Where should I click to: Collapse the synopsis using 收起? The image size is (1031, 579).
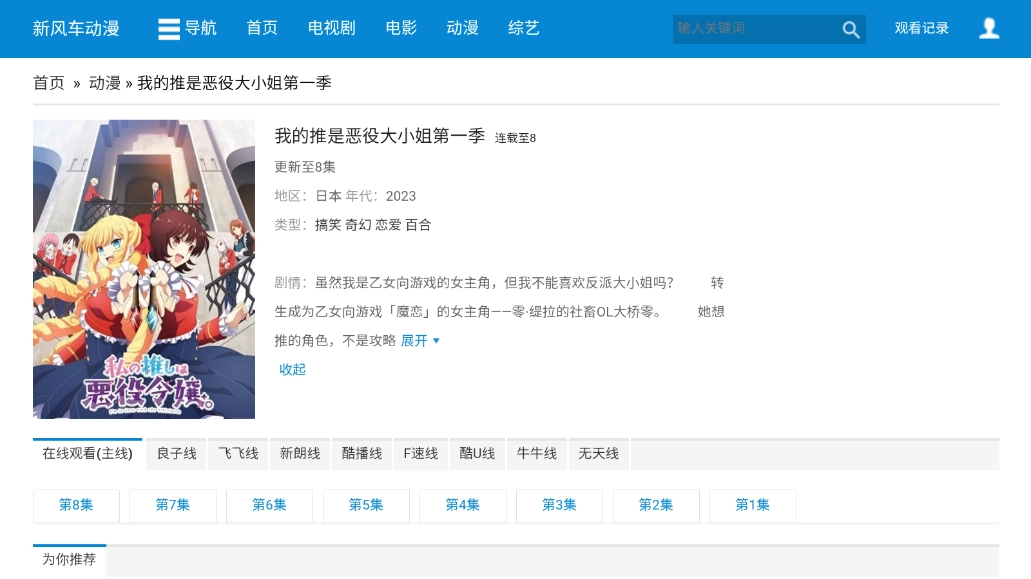point(292,369)
